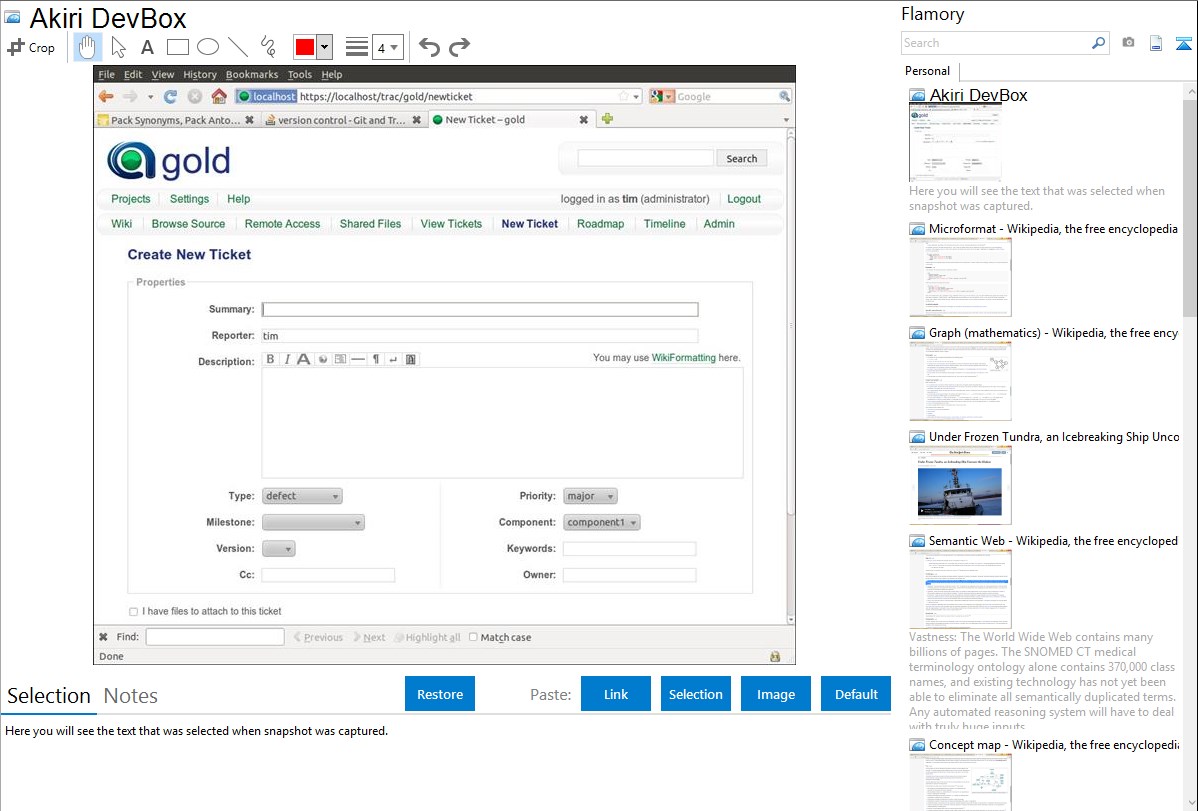Click the Paste Link button
The image size is (1198, 811).
tap(616, 694)
